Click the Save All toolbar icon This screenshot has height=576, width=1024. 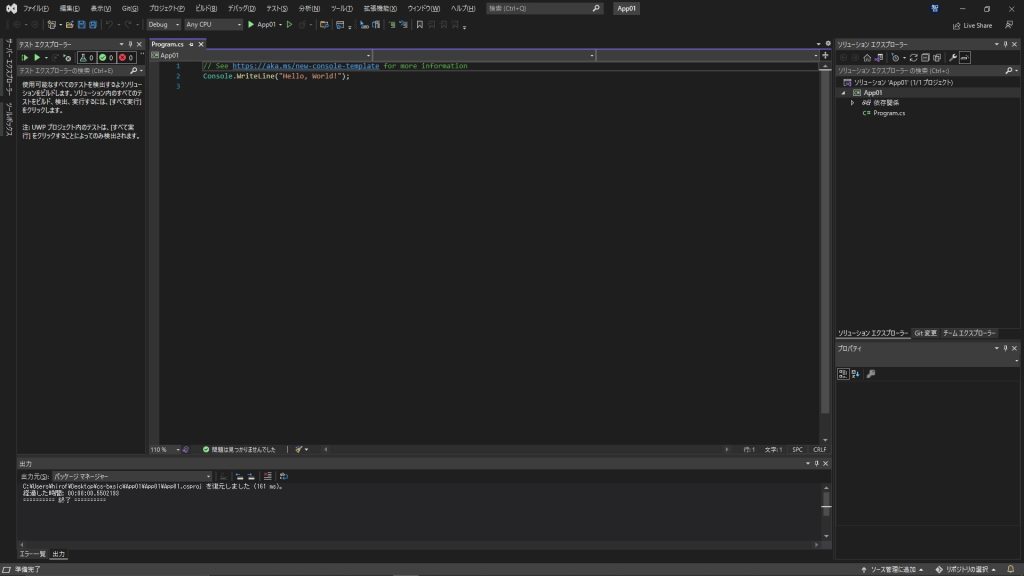click(94, 24)
